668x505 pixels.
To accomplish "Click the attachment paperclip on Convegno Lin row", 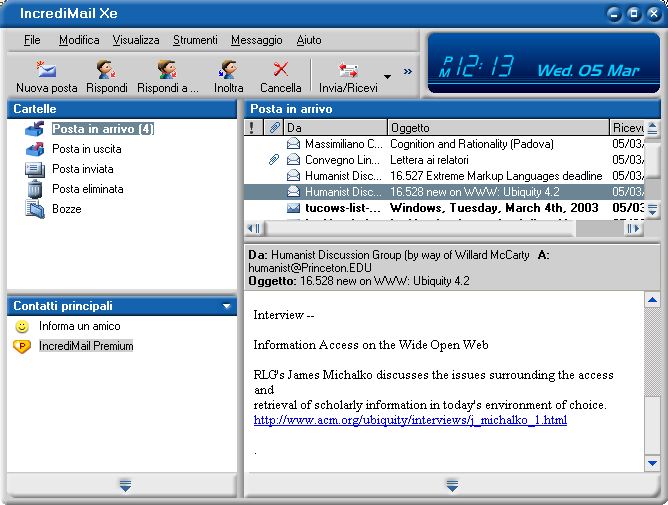I will point(274,160).
